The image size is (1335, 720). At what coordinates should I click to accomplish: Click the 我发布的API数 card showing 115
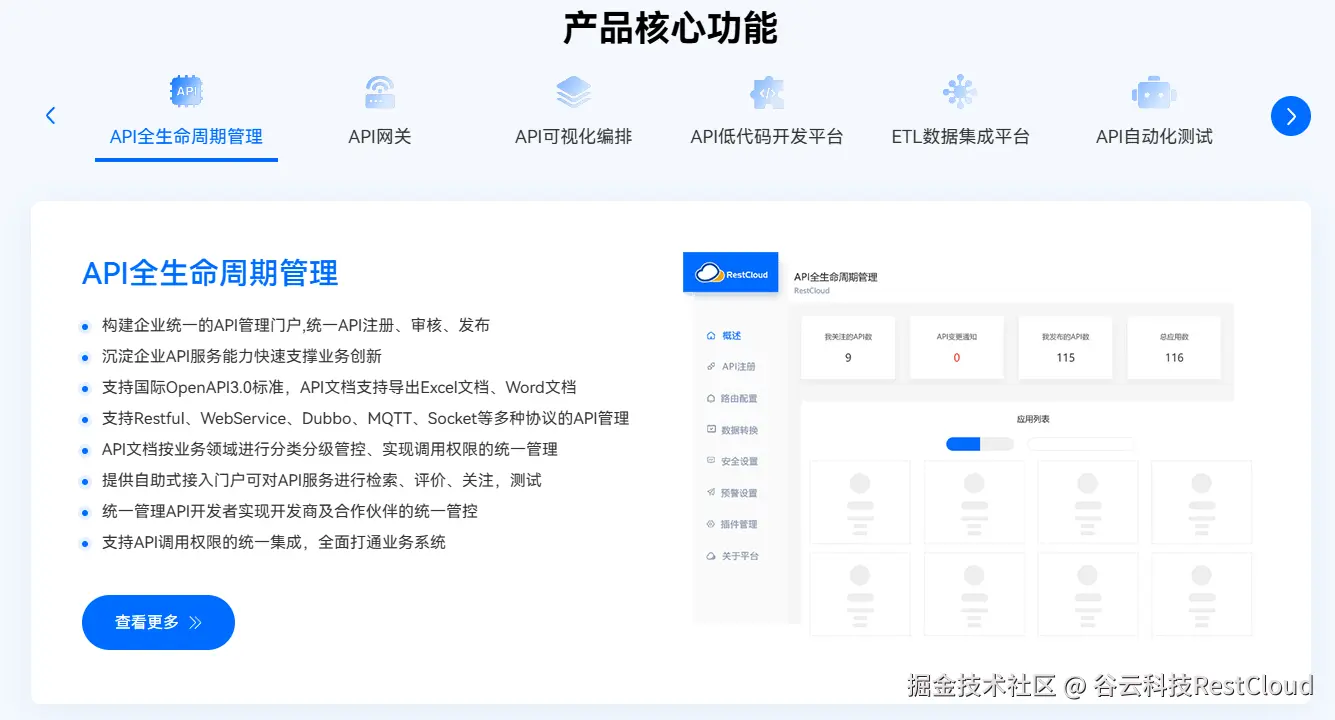point(1066,347)
